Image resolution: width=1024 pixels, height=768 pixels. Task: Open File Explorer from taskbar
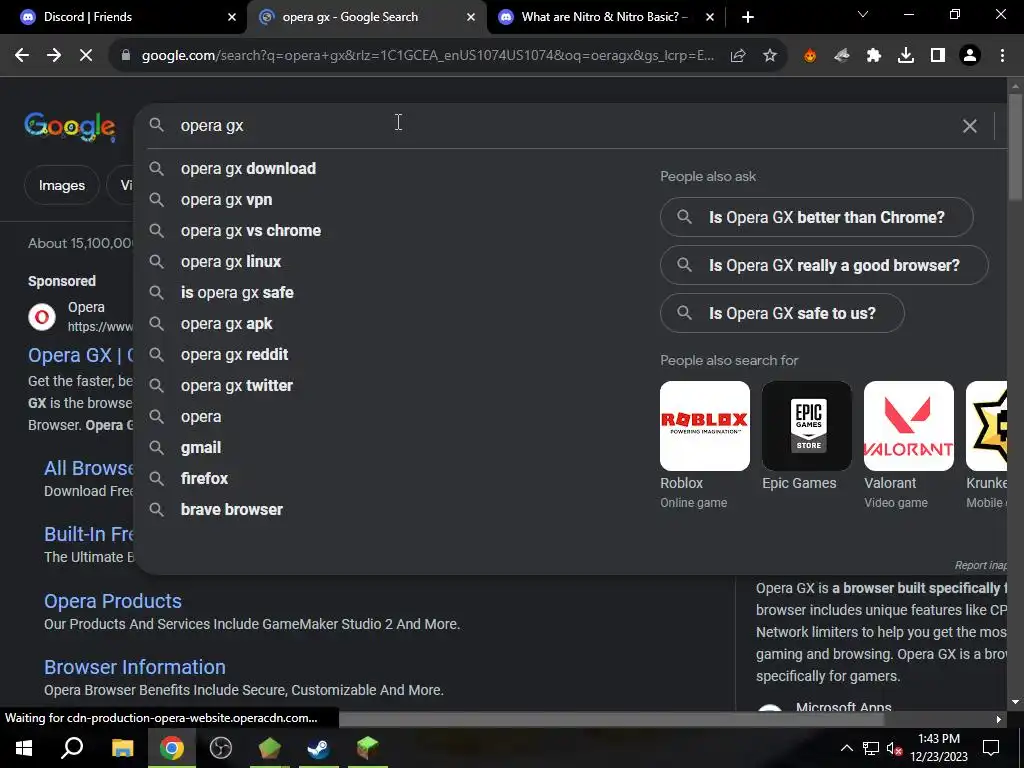pos(122,748)
